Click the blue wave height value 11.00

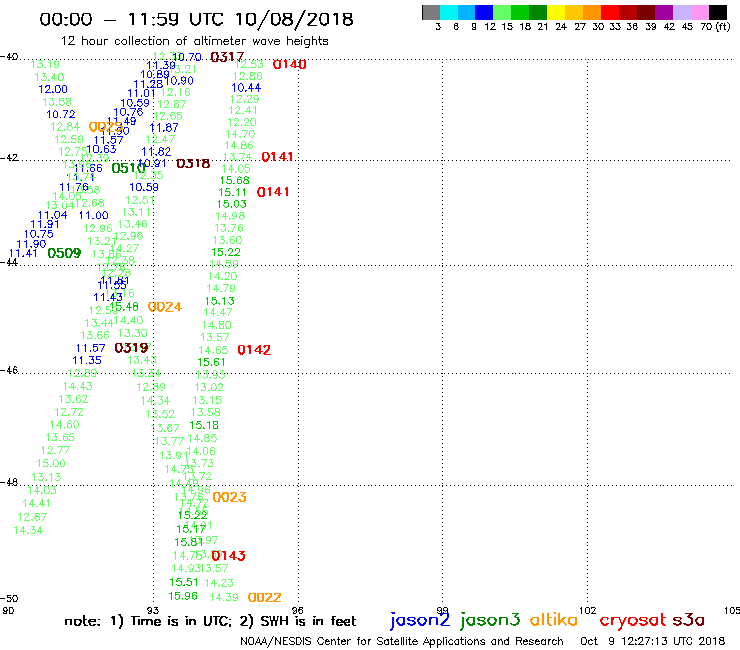(x=93, y=215)
